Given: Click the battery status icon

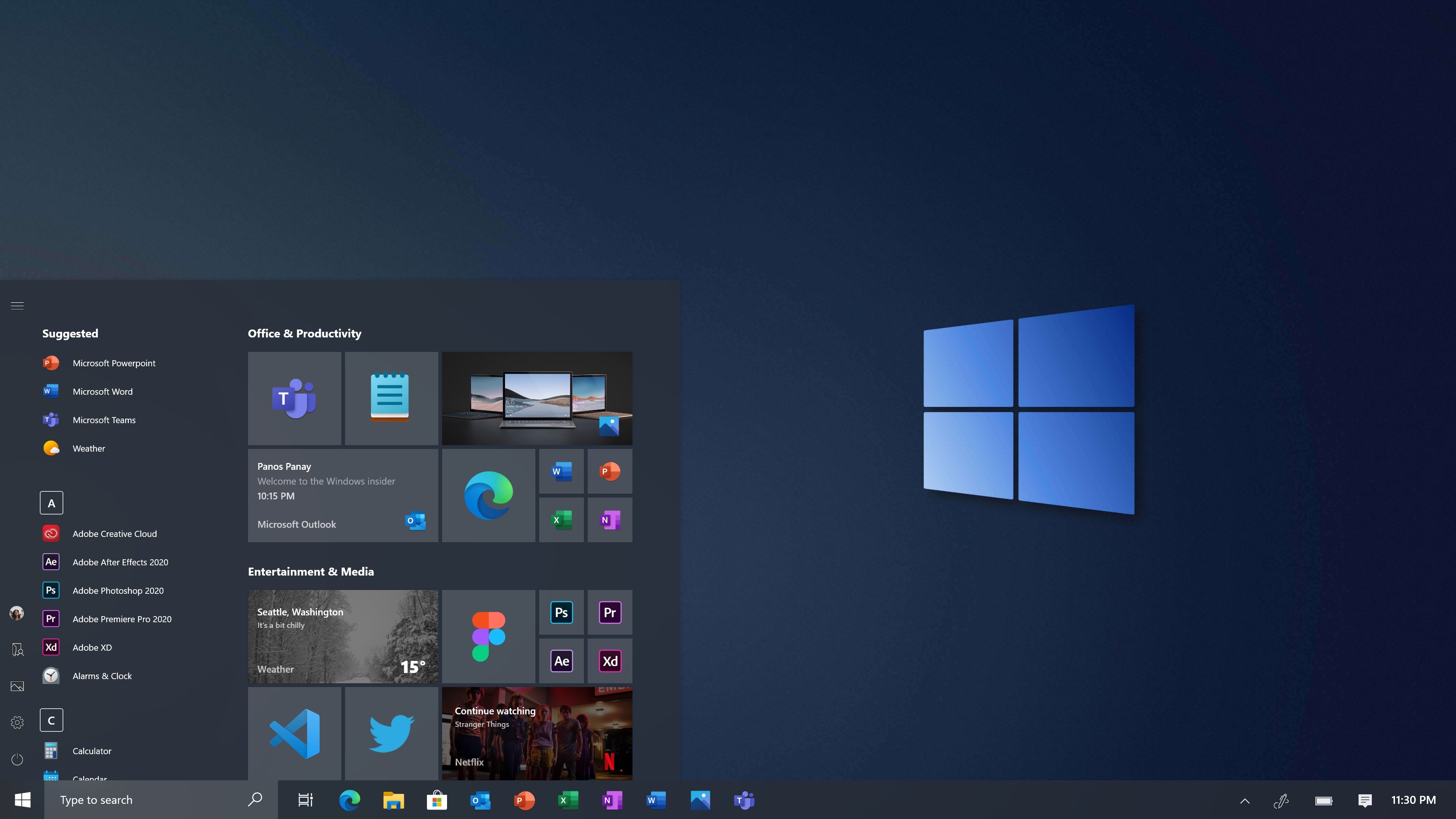Looking at the screenshot, I should [x=1324, y=800].
